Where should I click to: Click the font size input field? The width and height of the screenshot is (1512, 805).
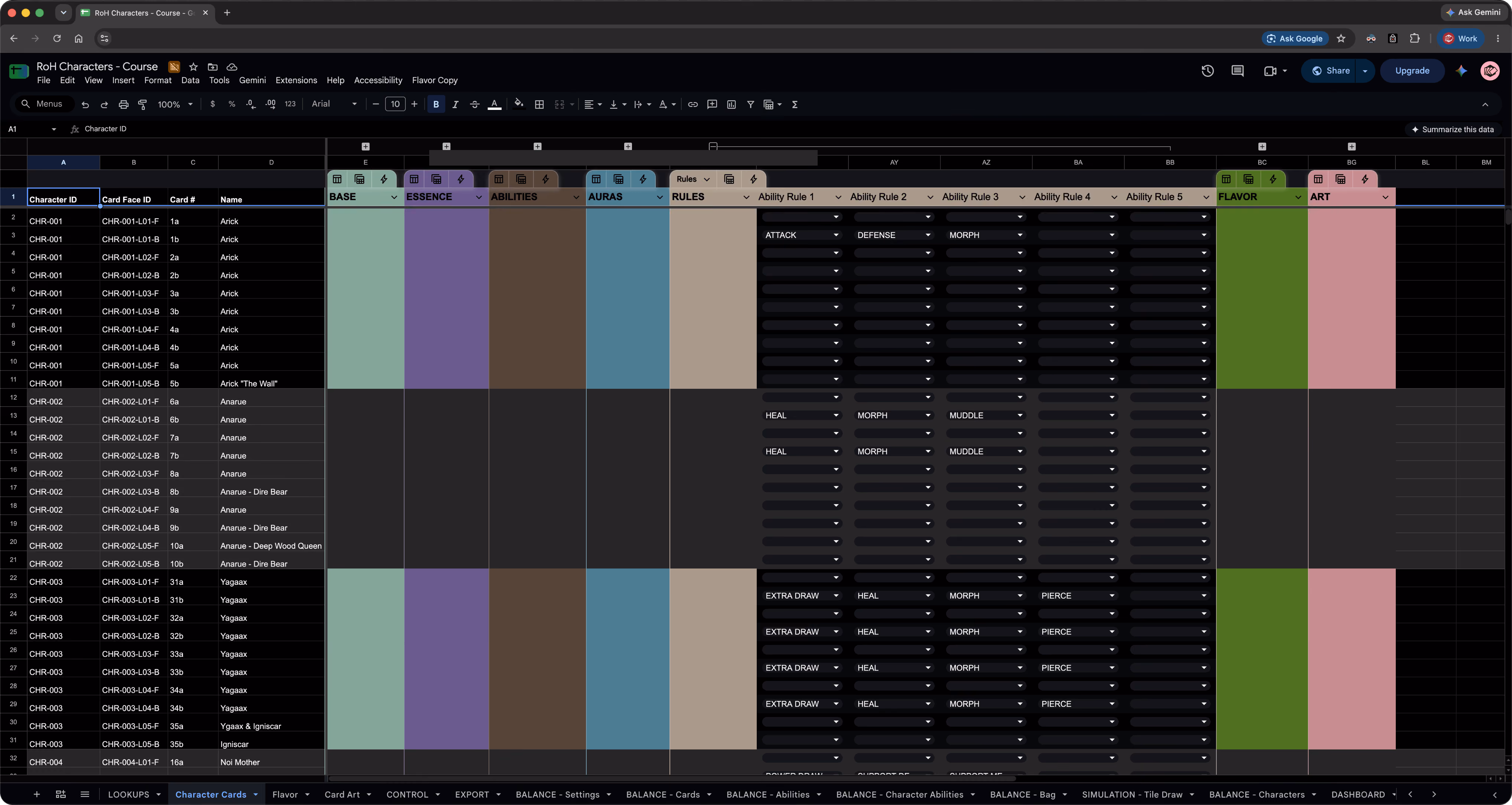point(395,104)
